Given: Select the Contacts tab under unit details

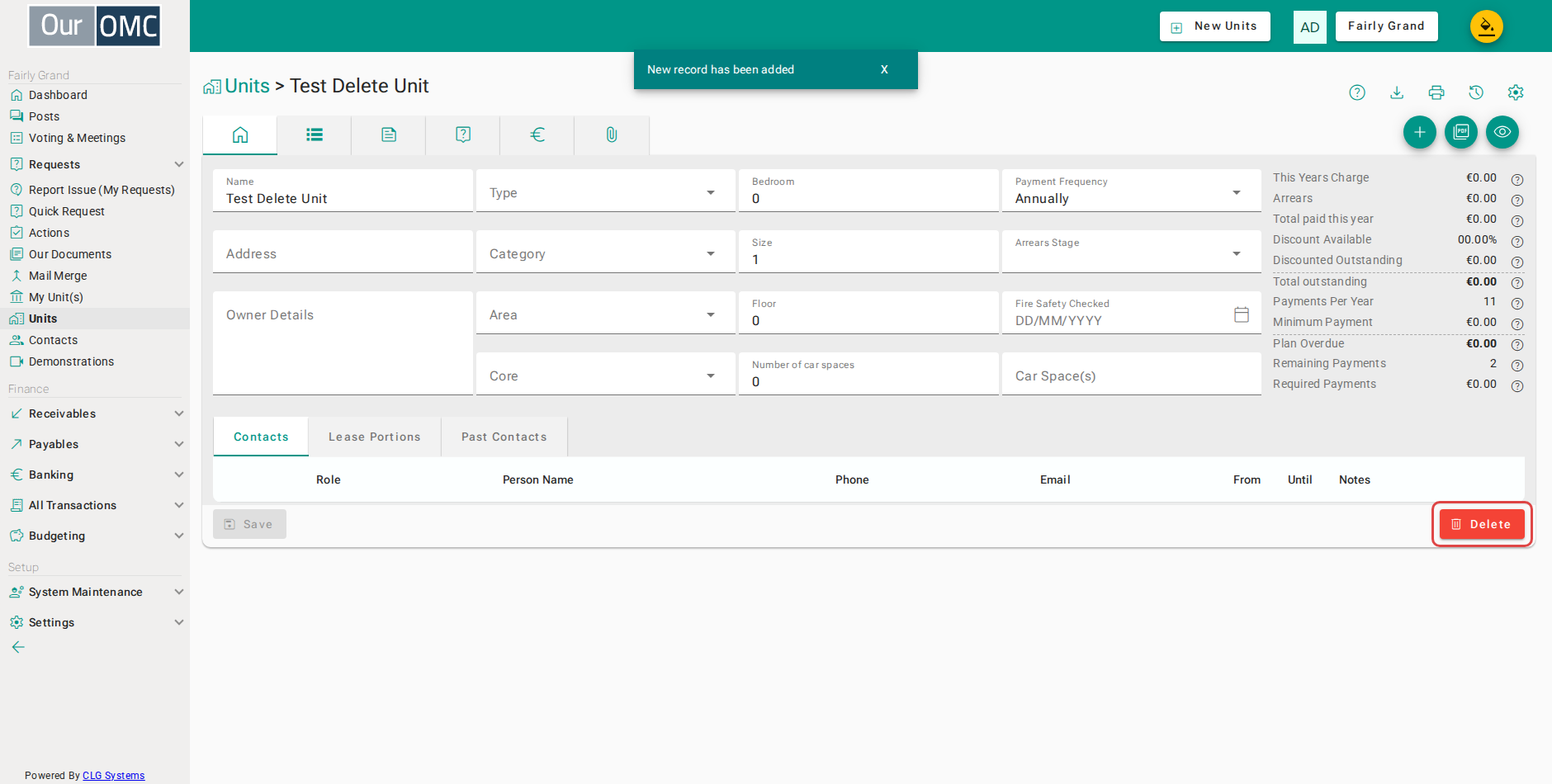Looking at the screenshot, I should (x=261, y=437).
